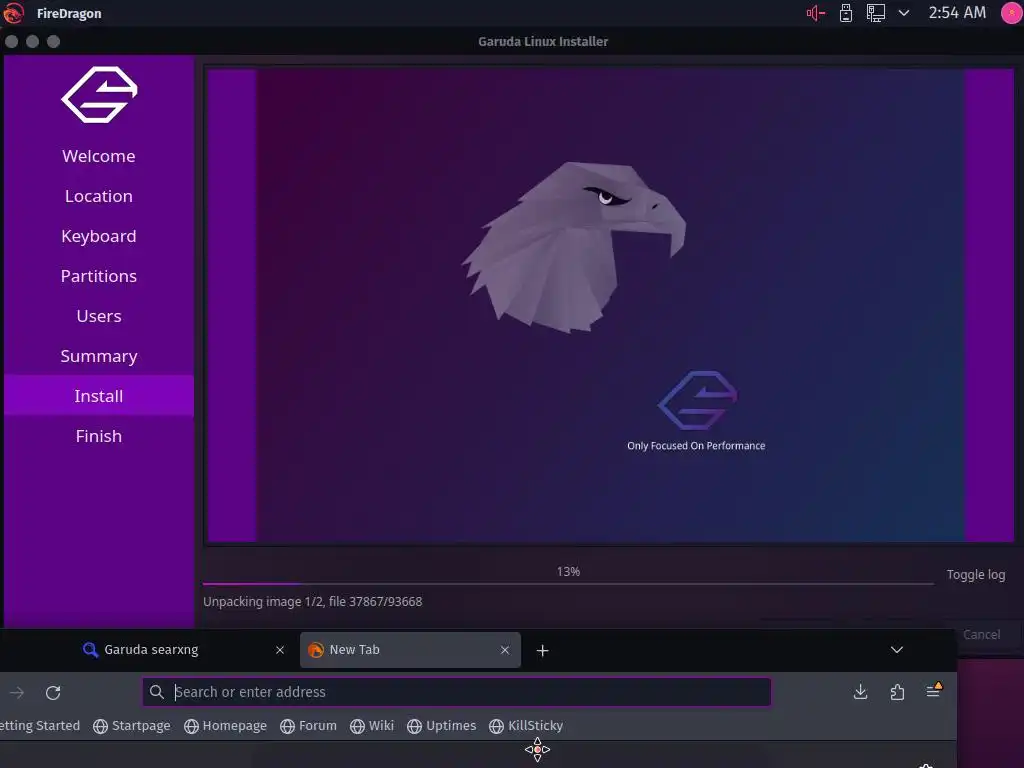Select the Install step in installer sidebar
Image resolution: width=1024 pixels, height=768 pixels.
coord(99,396)
